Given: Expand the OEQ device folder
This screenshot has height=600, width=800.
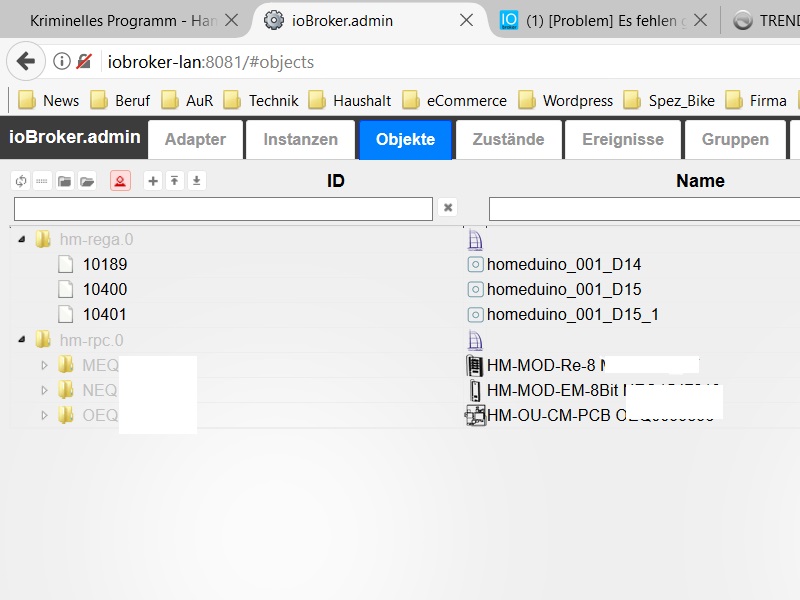Looking at the screenshot, I should (44, 415).
